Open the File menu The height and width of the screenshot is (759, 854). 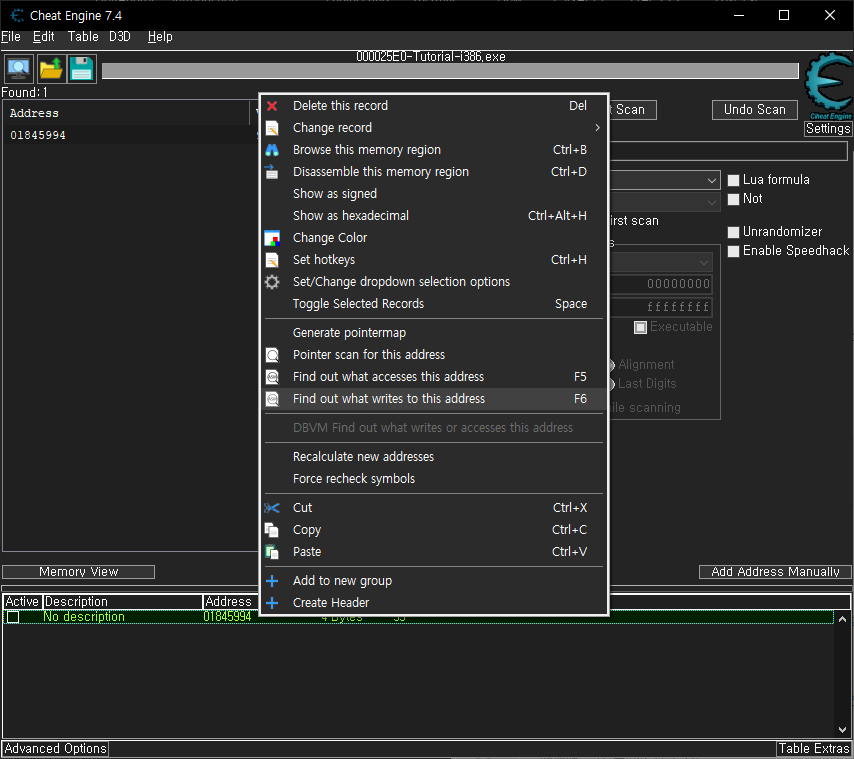(x=11, y=36)
